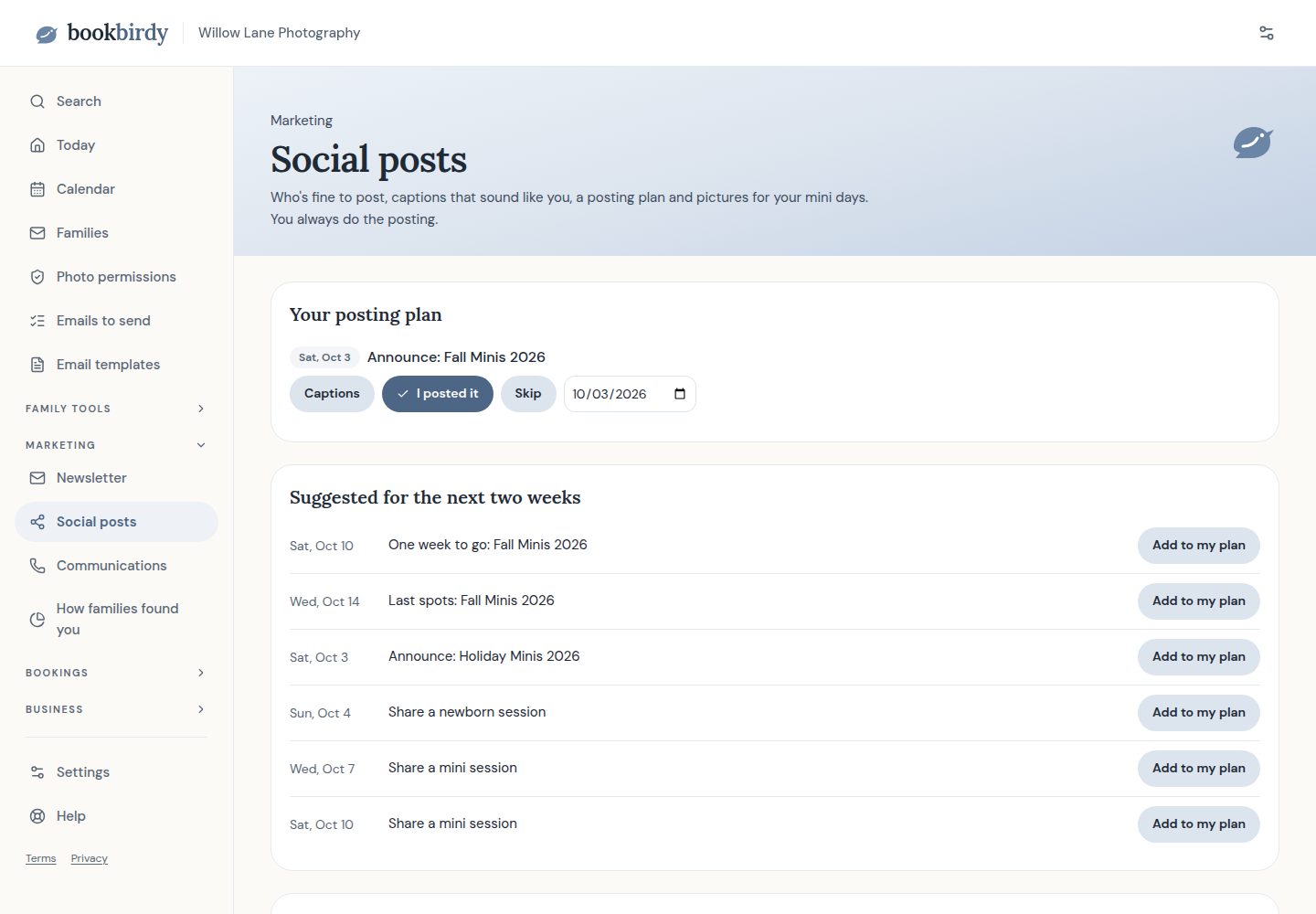Click the Communications phone icon

point(37,566)
